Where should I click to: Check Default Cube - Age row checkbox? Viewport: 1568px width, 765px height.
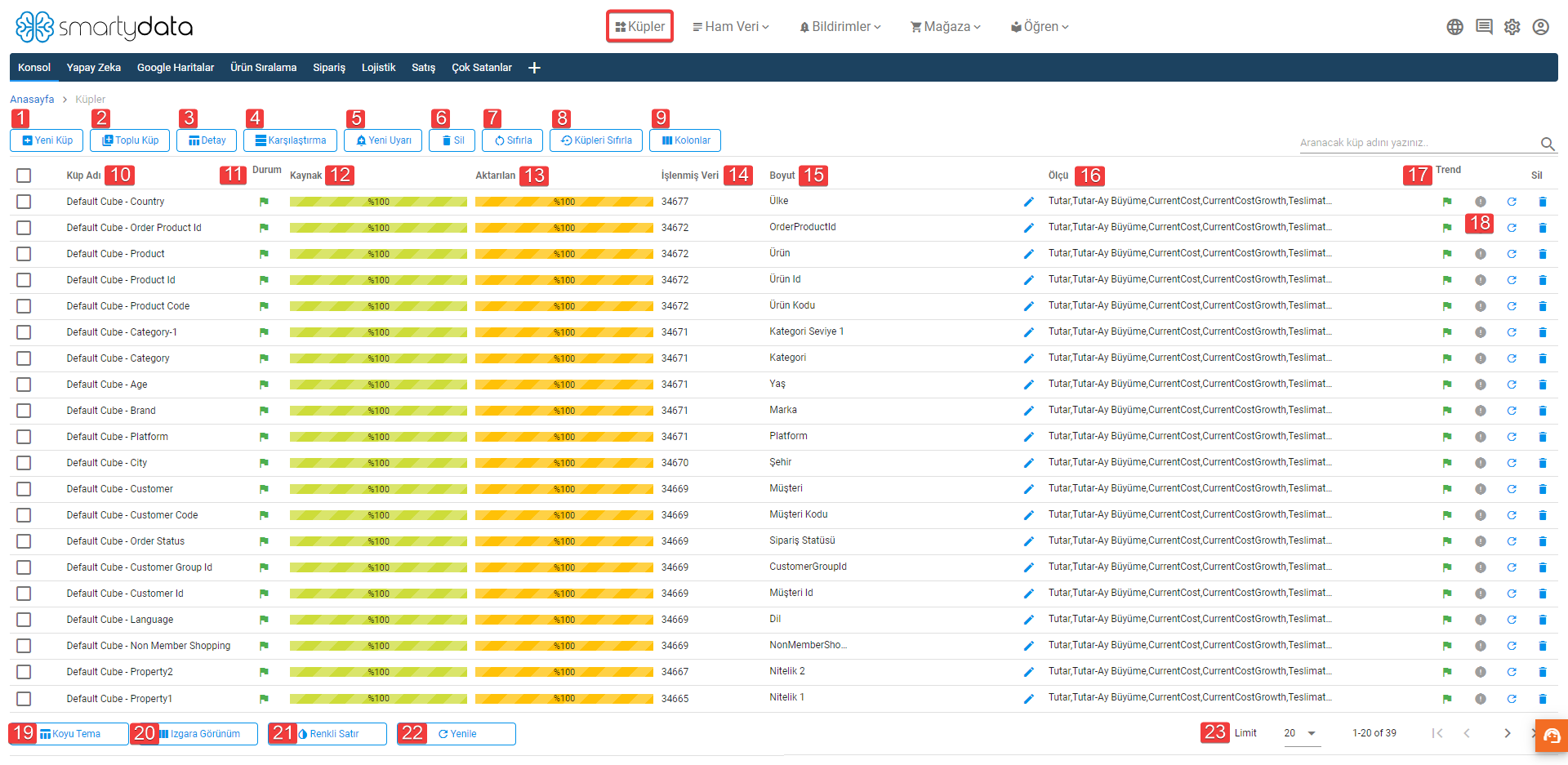tap(24, 385)
